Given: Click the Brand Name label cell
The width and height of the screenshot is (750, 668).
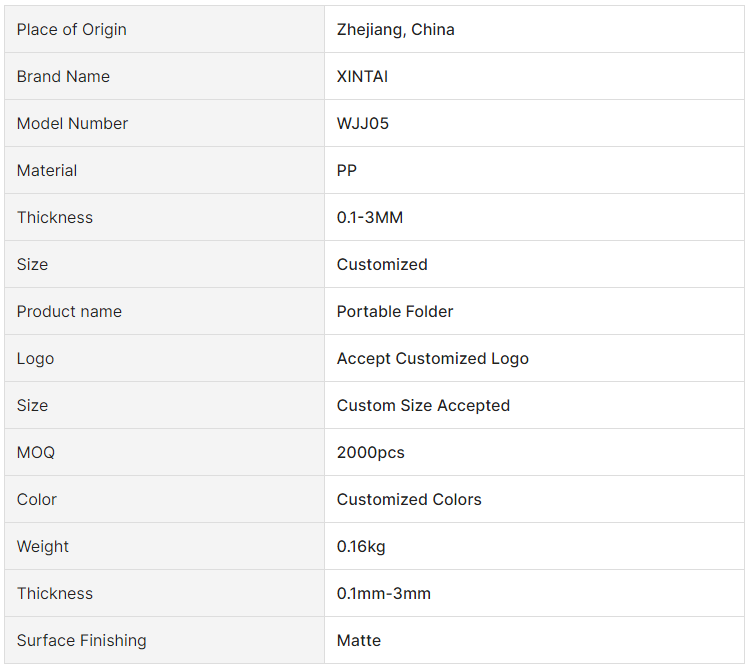Looking at the screenshot, I should 165,77.
